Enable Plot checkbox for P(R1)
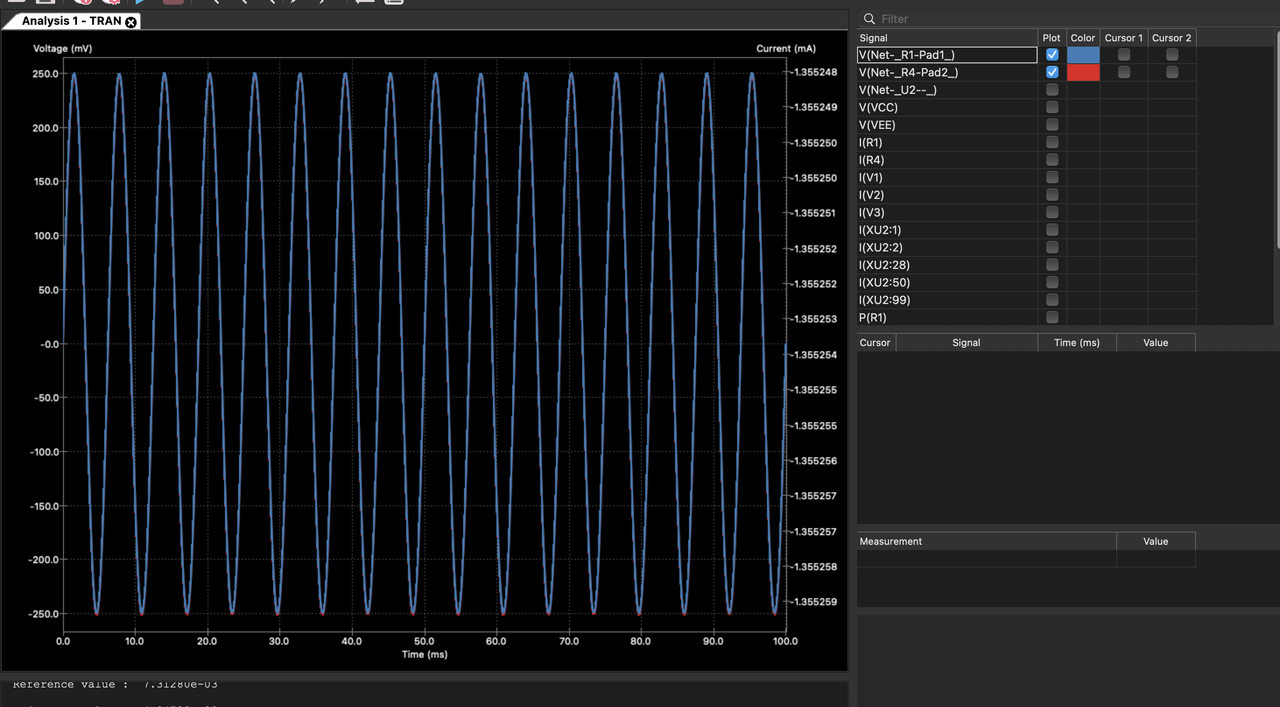Screen dimensions: 1280x707 pyautogui.click(x=1052, y=317)
